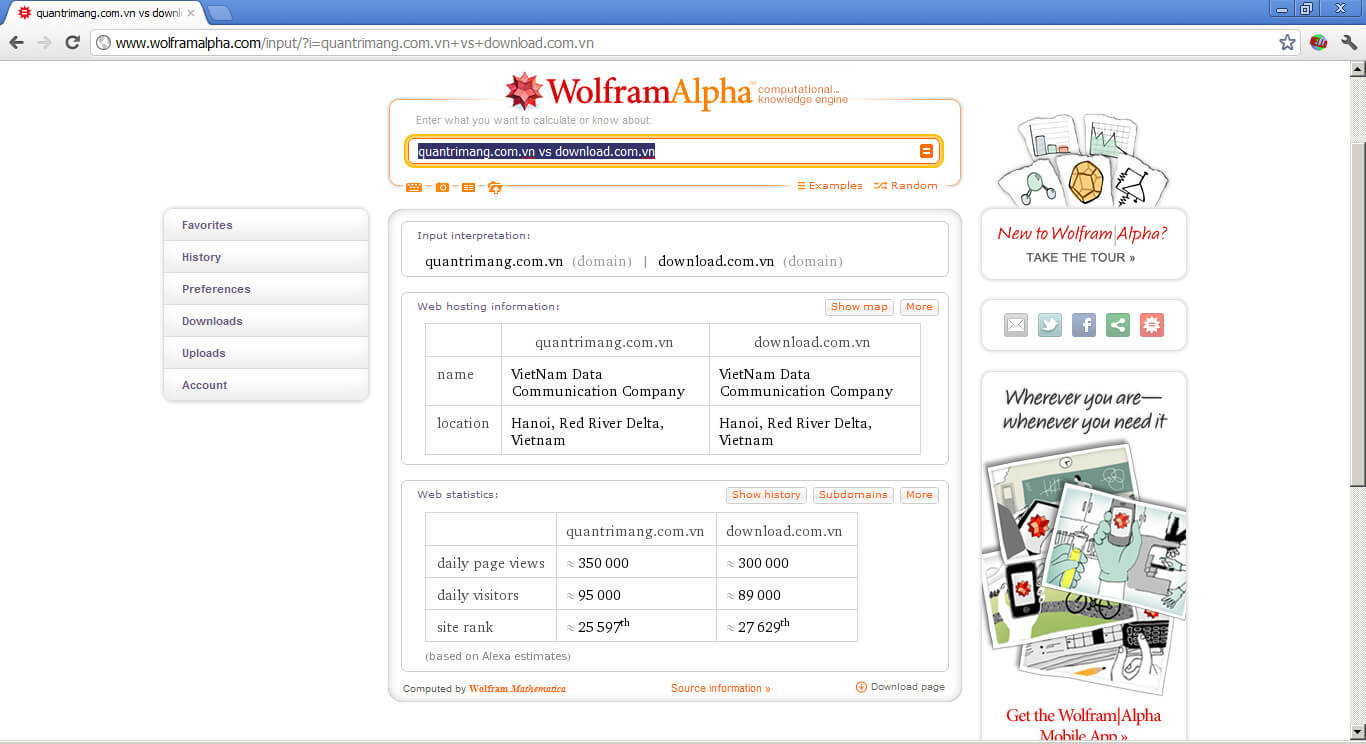1366x744 pixels.
Task: Click the orange compute button in search box
Action: coord(926,152)
